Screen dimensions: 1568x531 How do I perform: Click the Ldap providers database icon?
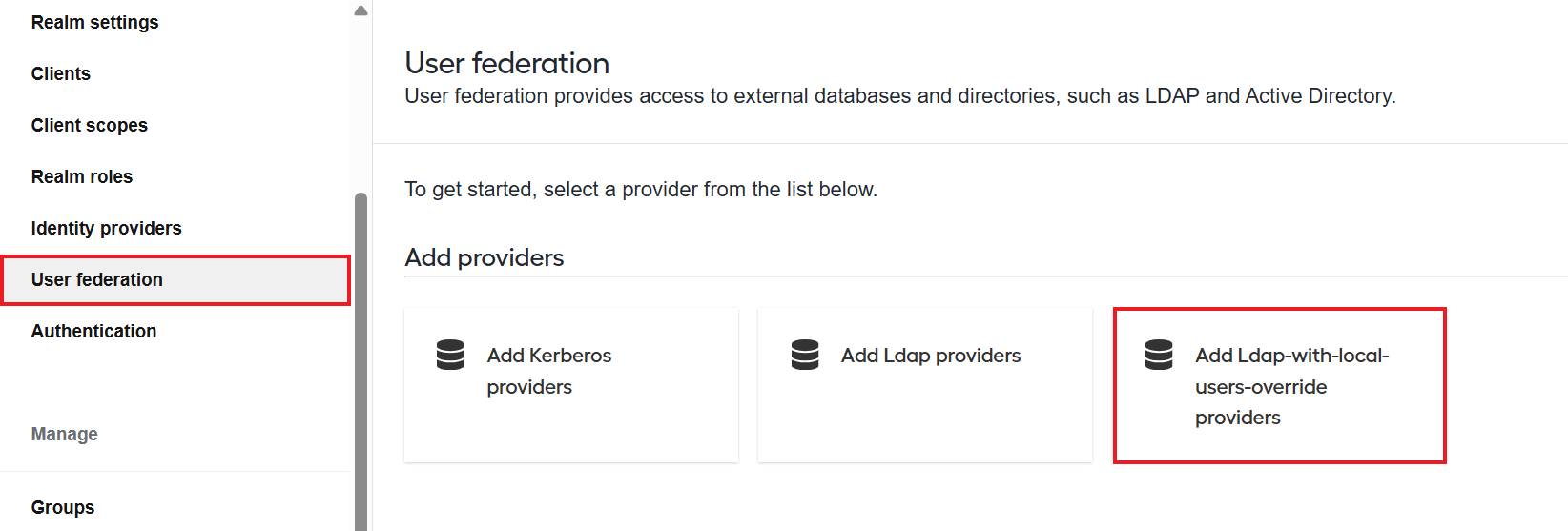(x=805, y=355)
